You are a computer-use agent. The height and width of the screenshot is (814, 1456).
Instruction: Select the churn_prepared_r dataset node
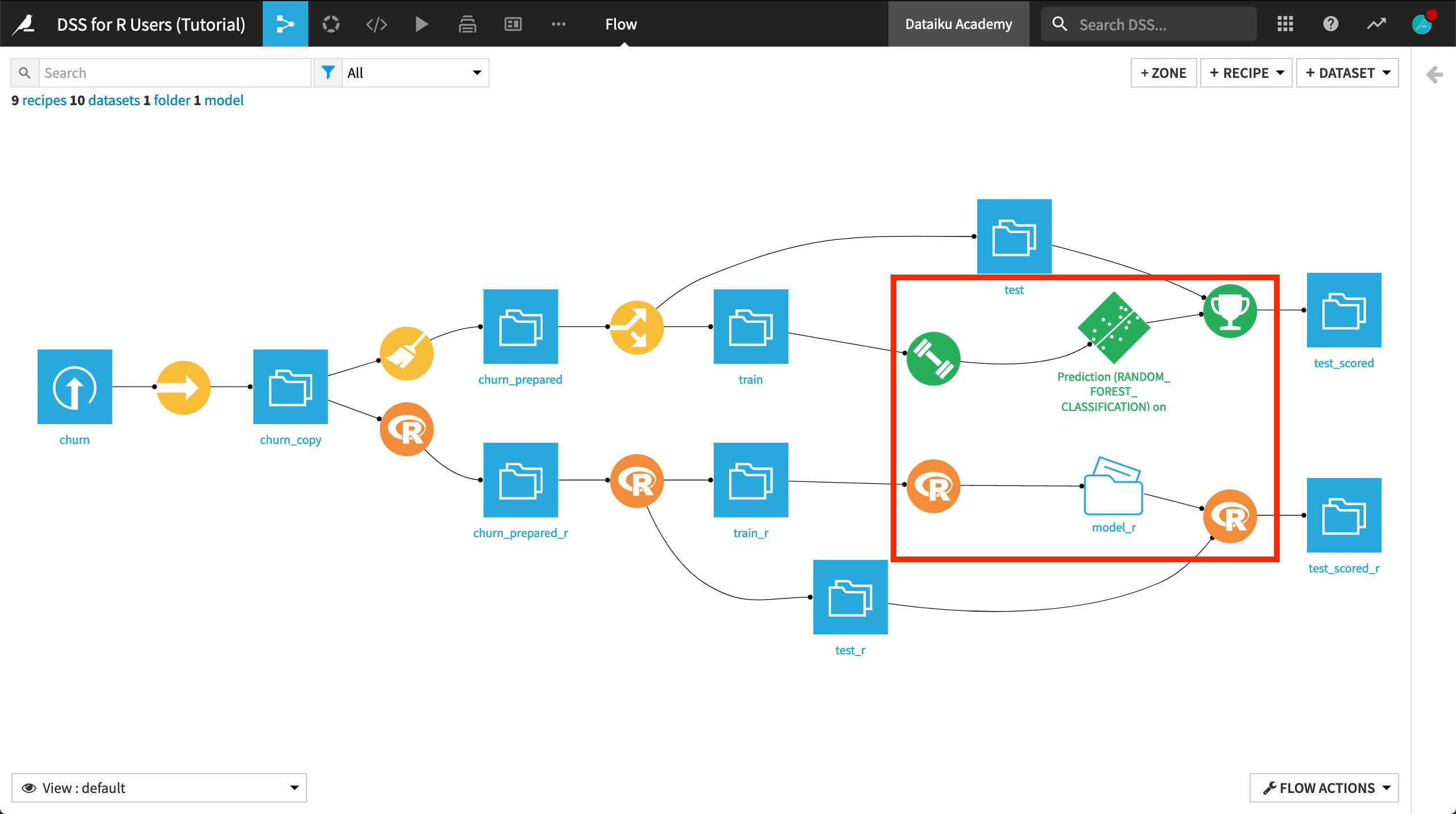[520, 480]
